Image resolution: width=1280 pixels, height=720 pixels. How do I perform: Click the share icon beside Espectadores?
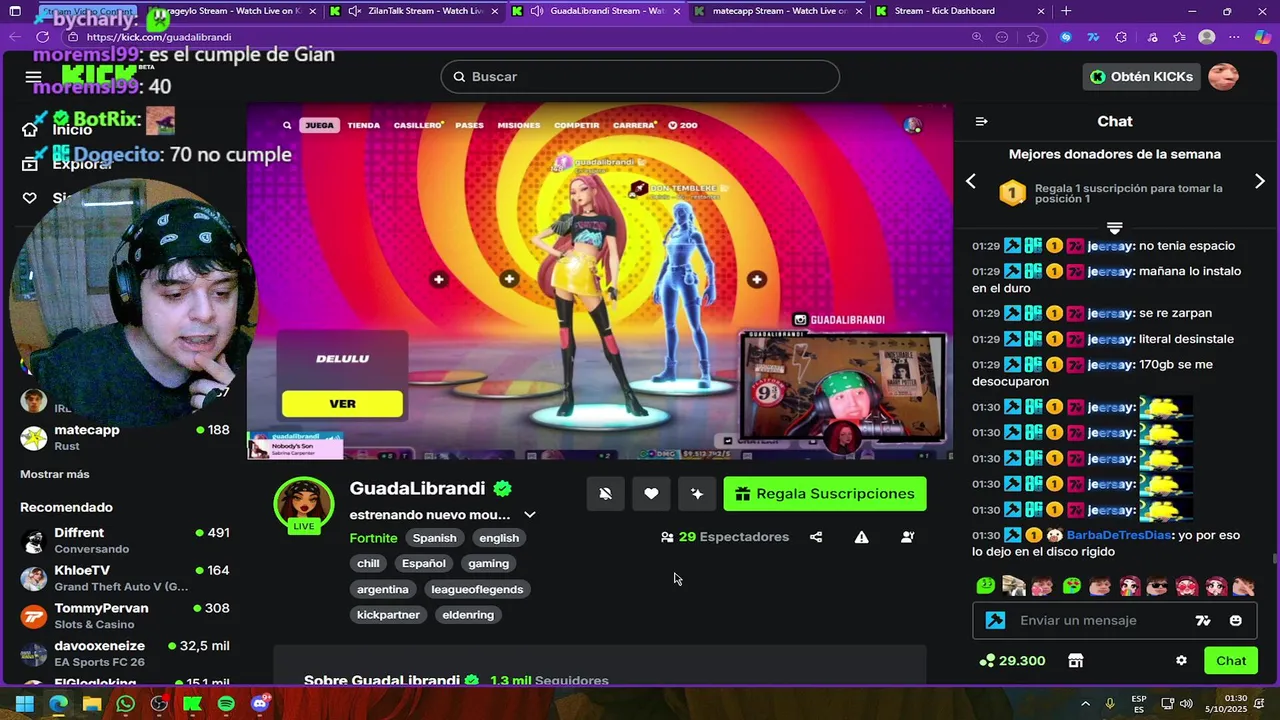coord(816,537)
